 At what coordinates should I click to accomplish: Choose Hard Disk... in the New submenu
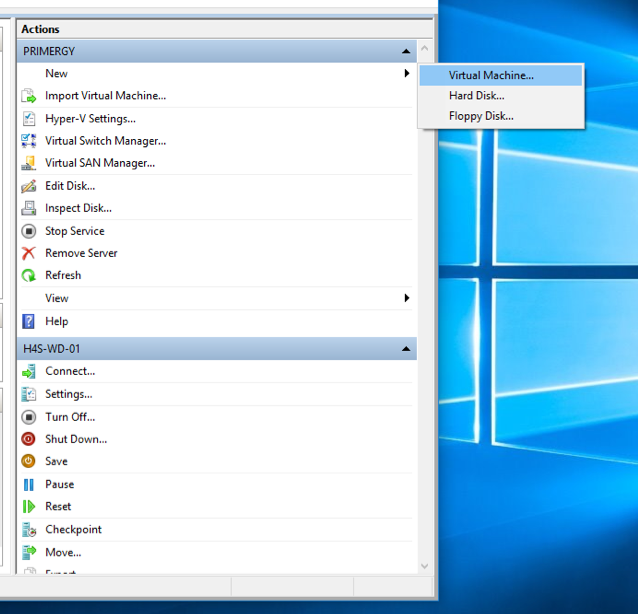coord(501,96)
